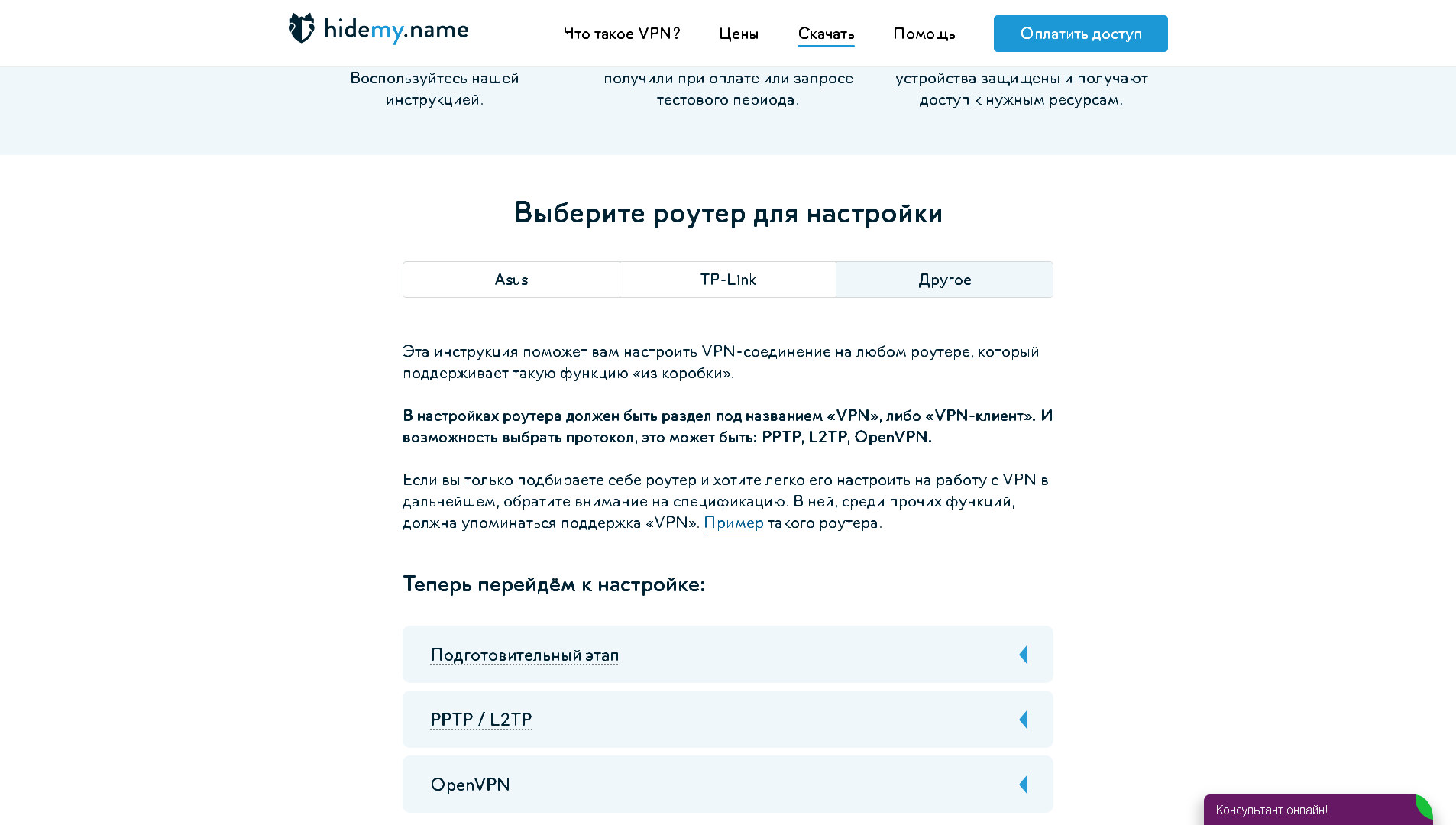Screen dimensions: 1456x825
Task: Click the heading «Теперь перейдём к настройке:»
Action: (x=554, y=584)
